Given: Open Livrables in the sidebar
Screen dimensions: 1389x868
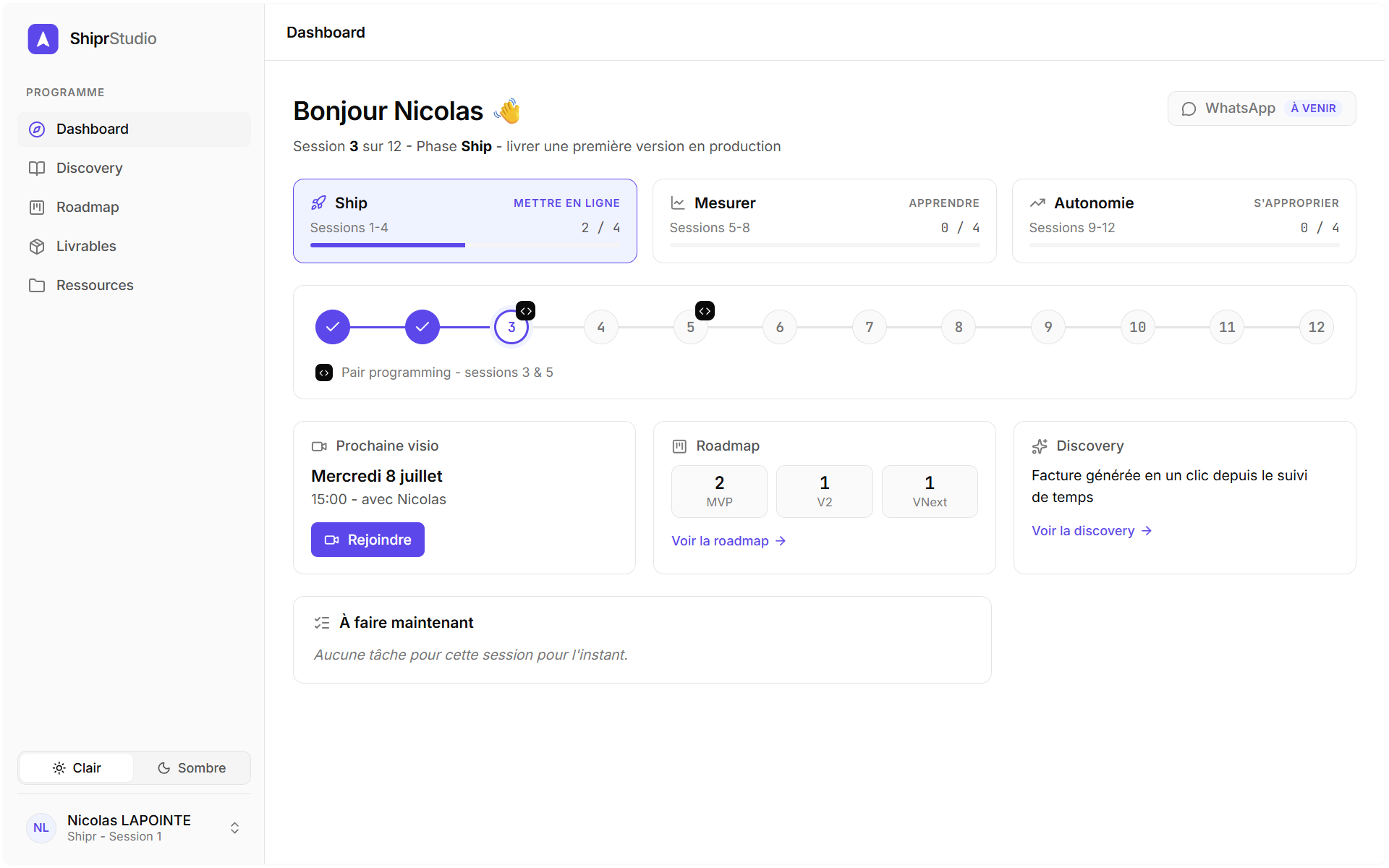Looking at the screenshot, I should click(x=134, y=246).
